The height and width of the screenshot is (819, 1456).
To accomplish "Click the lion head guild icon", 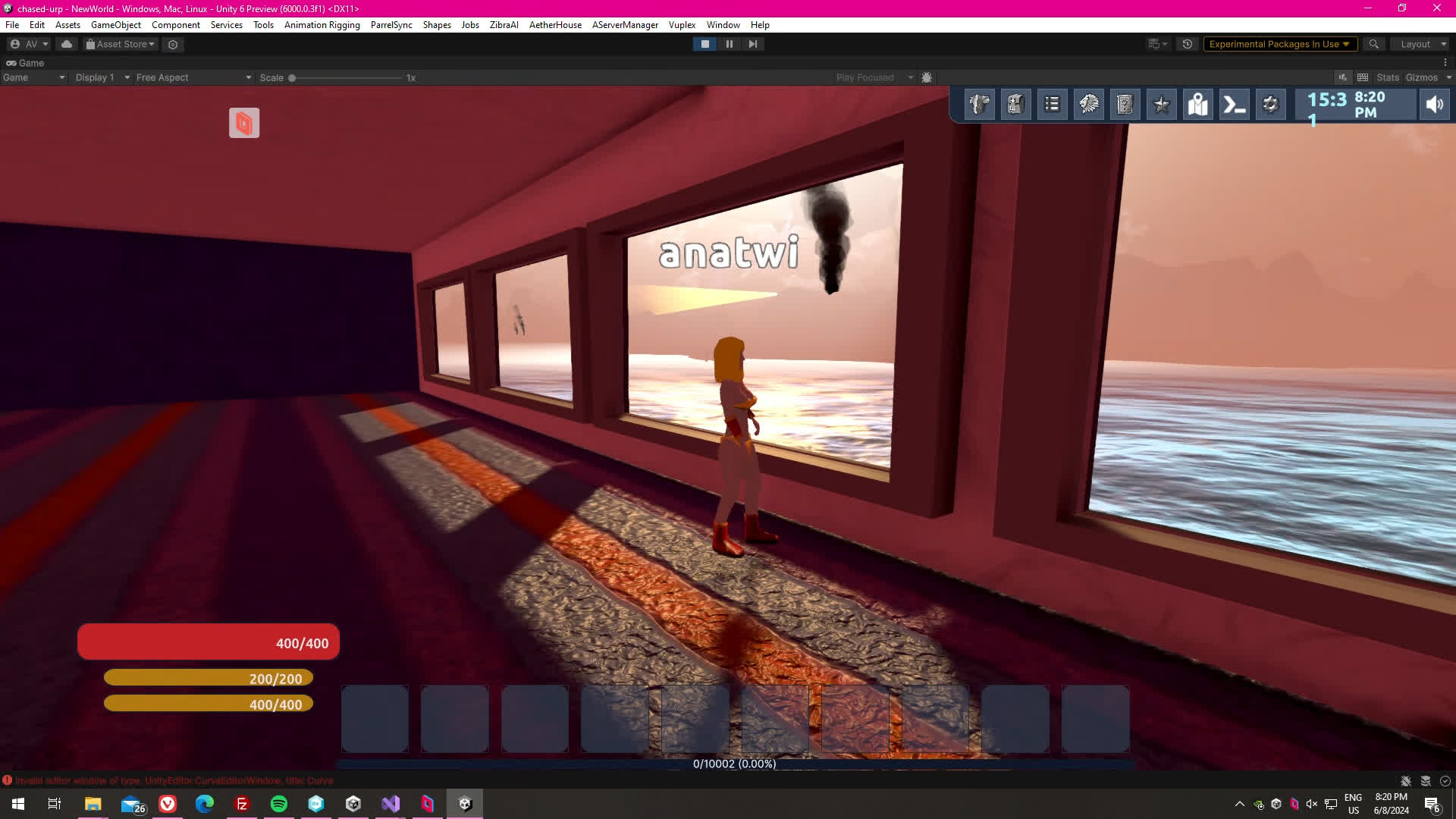I will point(1088,105).
